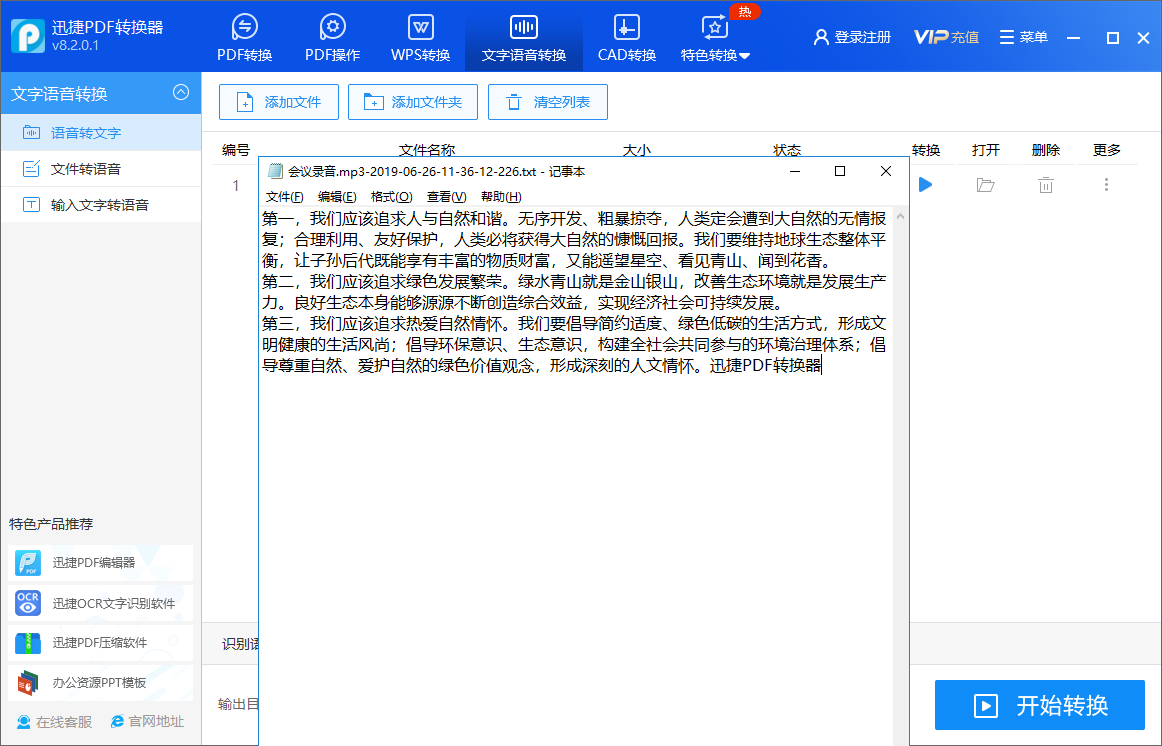Click the 开始转换 button
1162x746 pixels.
click(1040, 705)
